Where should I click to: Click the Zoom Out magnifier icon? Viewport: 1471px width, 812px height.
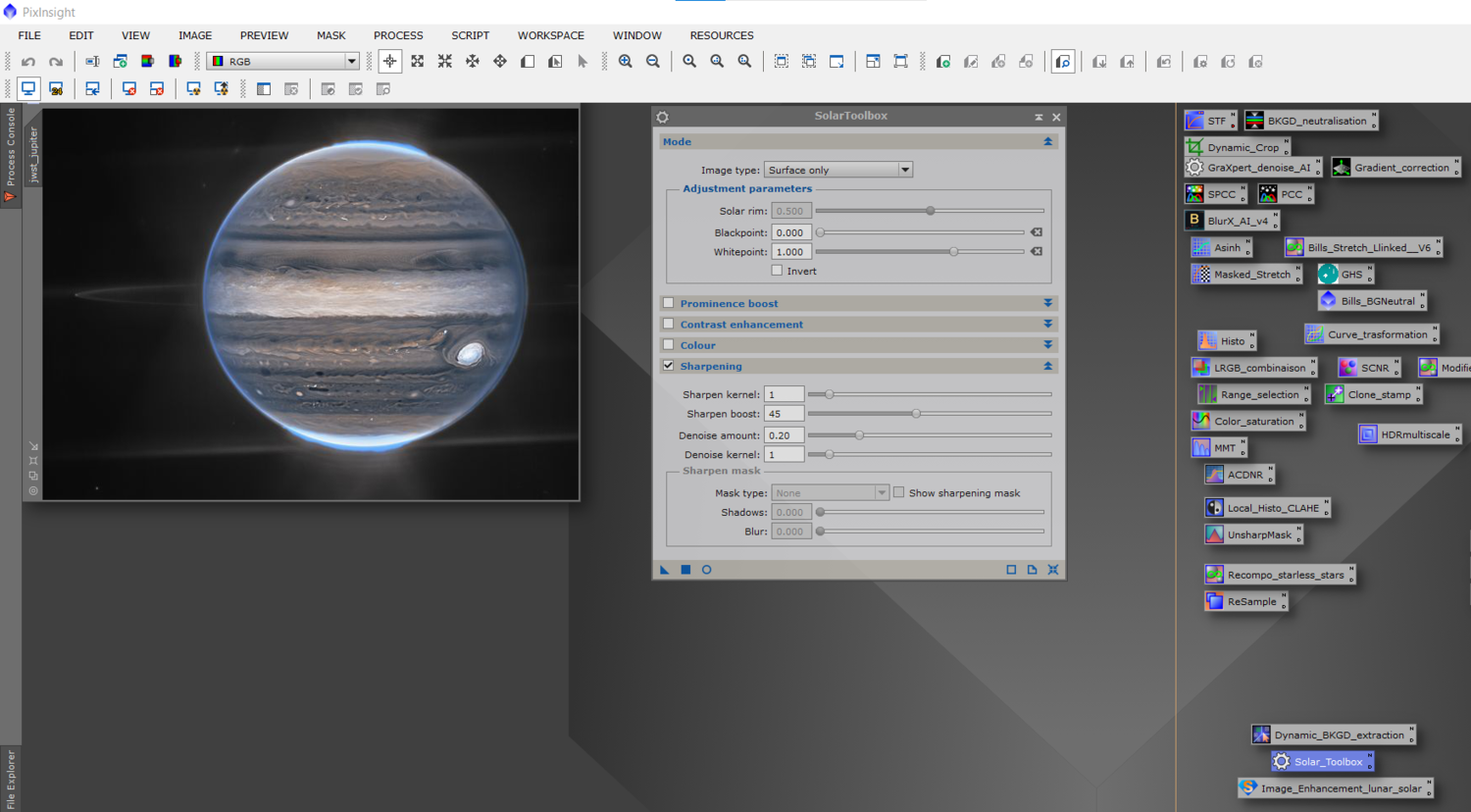tap(653, 62)
